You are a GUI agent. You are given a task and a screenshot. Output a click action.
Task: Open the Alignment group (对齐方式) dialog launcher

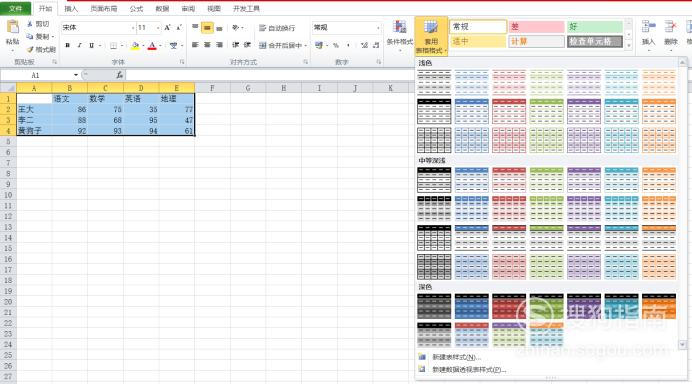click(305, 62)
